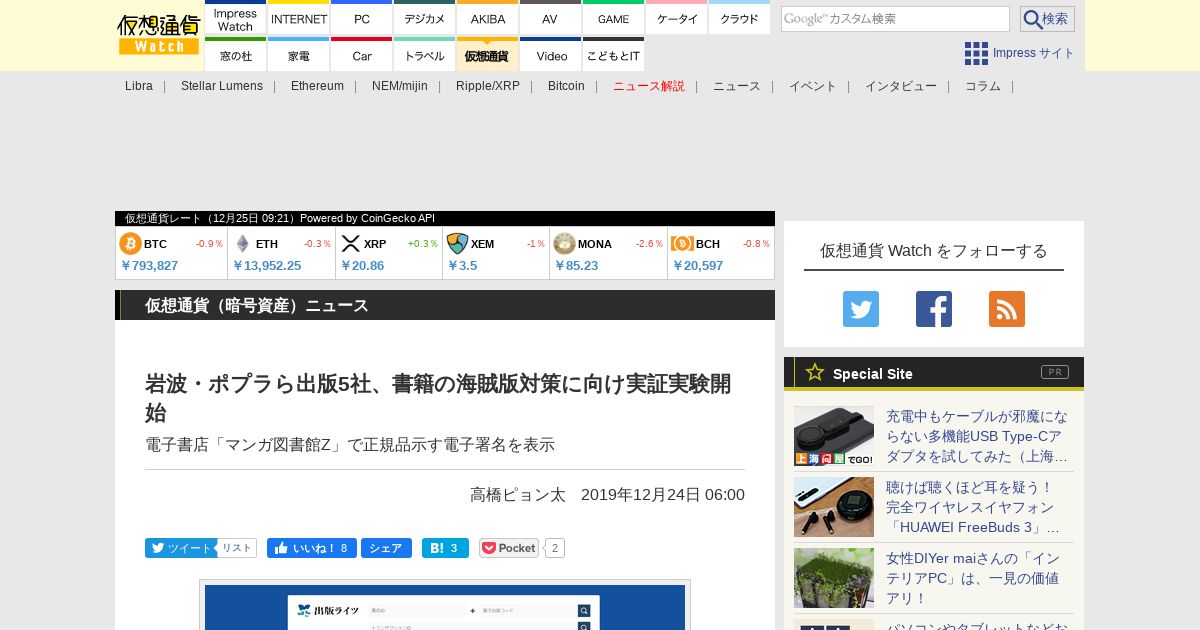The height and width of the screenshot is (630, 1200).
Task: Open the HUAWEI FreeBuds 3 article thumbnail
Action: (834, 507)
